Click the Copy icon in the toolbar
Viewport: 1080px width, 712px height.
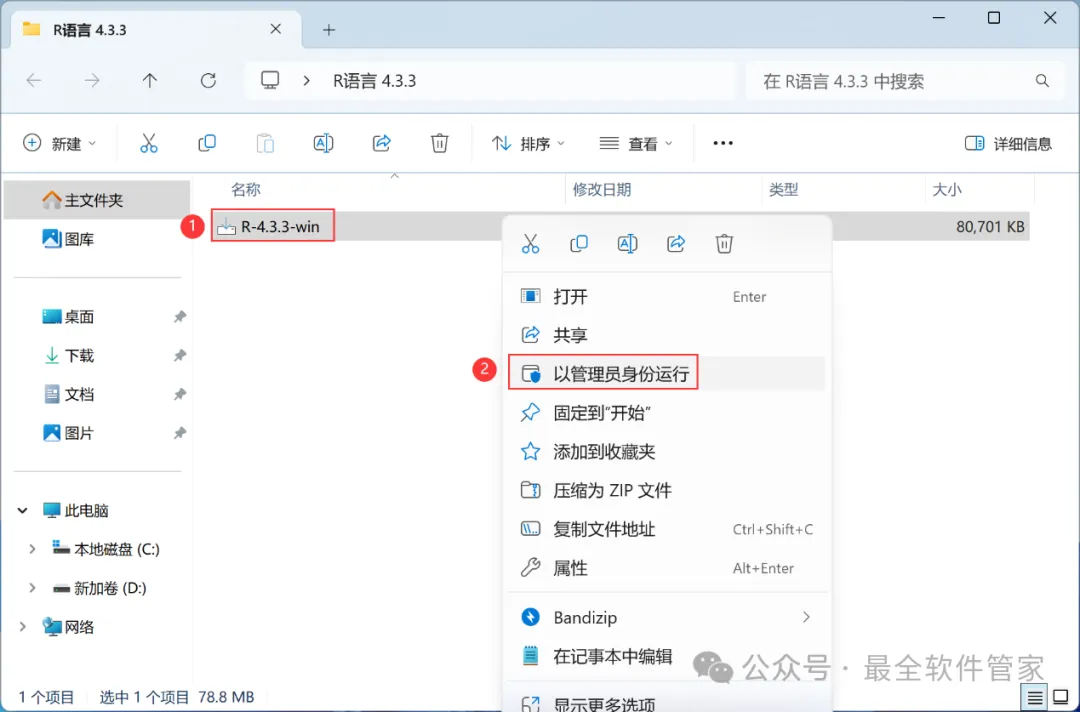(207, 143)
